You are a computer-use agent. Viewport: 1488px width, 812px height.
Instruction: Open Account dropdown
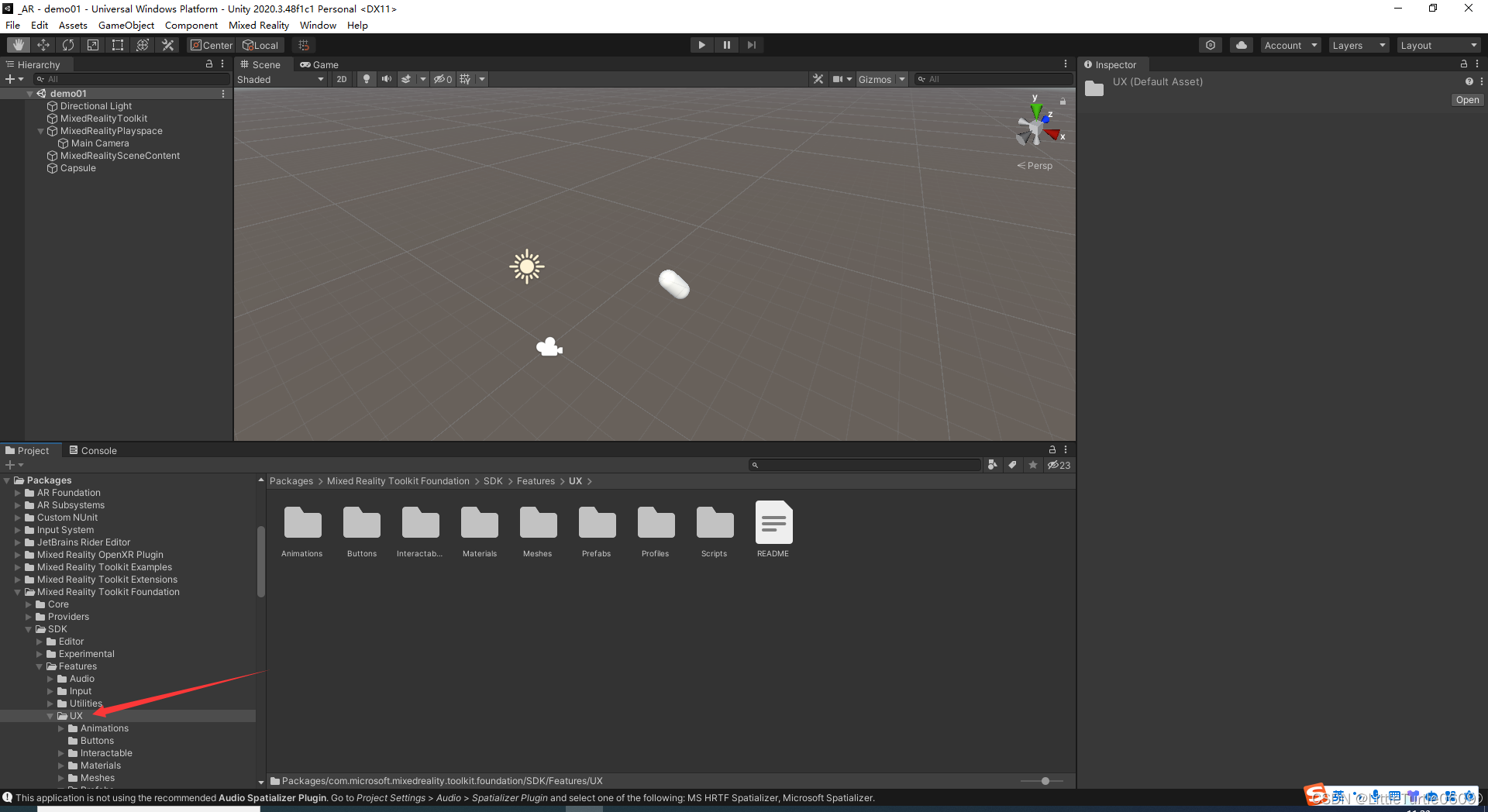pos(1291,45)
